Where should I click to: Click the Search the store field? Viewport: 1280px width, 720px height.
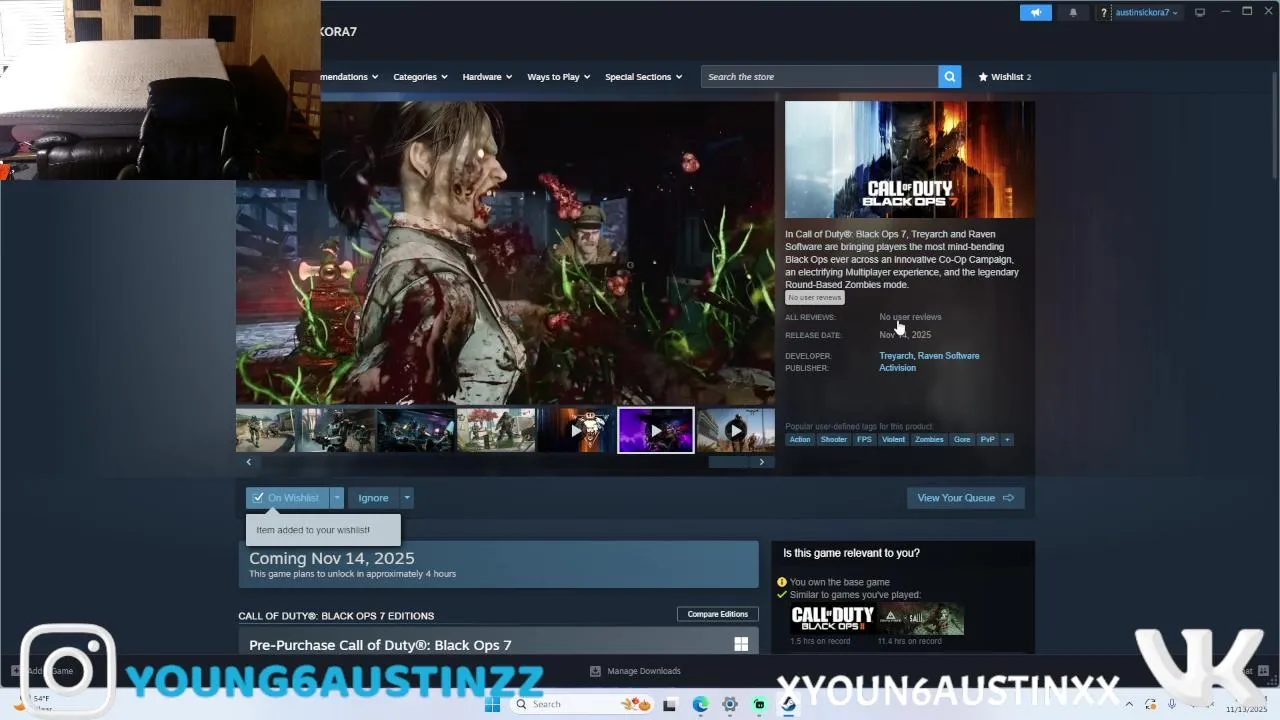tap(819, 77)
